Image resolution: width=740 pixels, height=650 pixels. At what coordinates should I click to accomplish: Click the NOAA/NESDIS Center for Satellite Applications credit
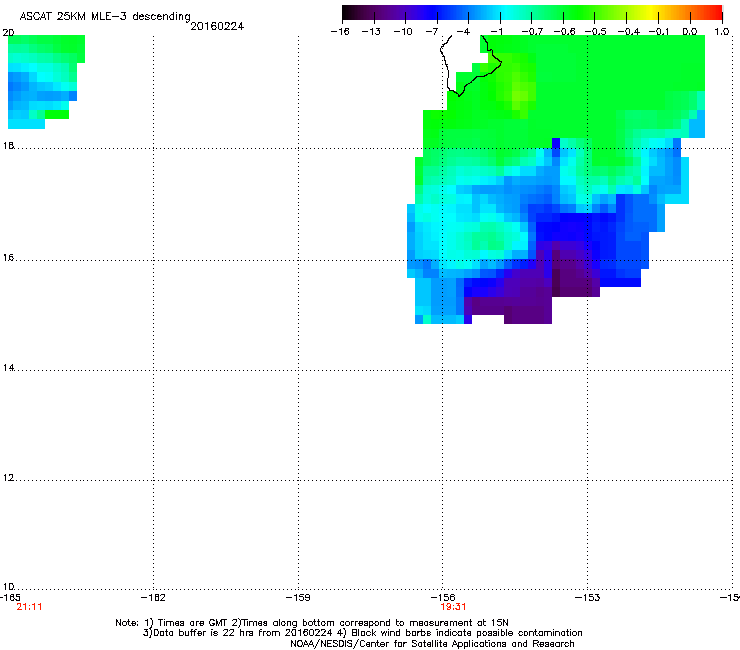432,643
